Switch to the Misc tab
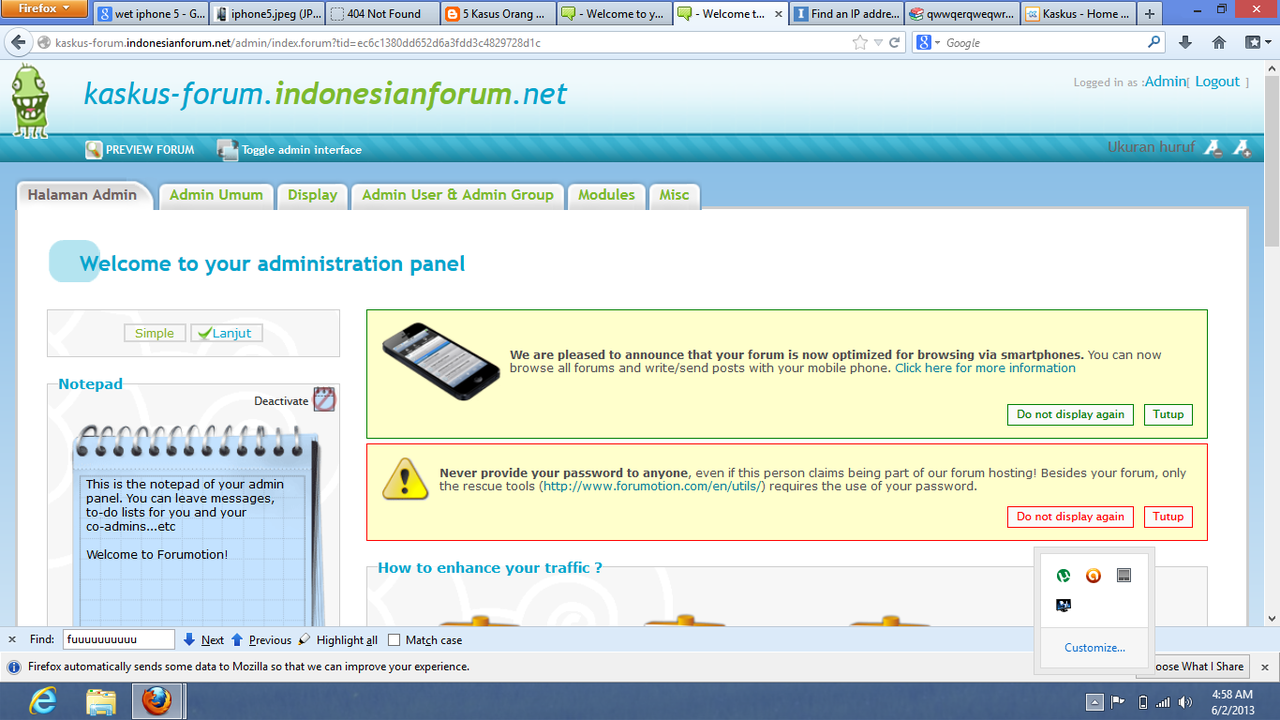Image resolution: width=1280 pixels, height=720 pixels. pyautogui.click(x=674, y=195)
